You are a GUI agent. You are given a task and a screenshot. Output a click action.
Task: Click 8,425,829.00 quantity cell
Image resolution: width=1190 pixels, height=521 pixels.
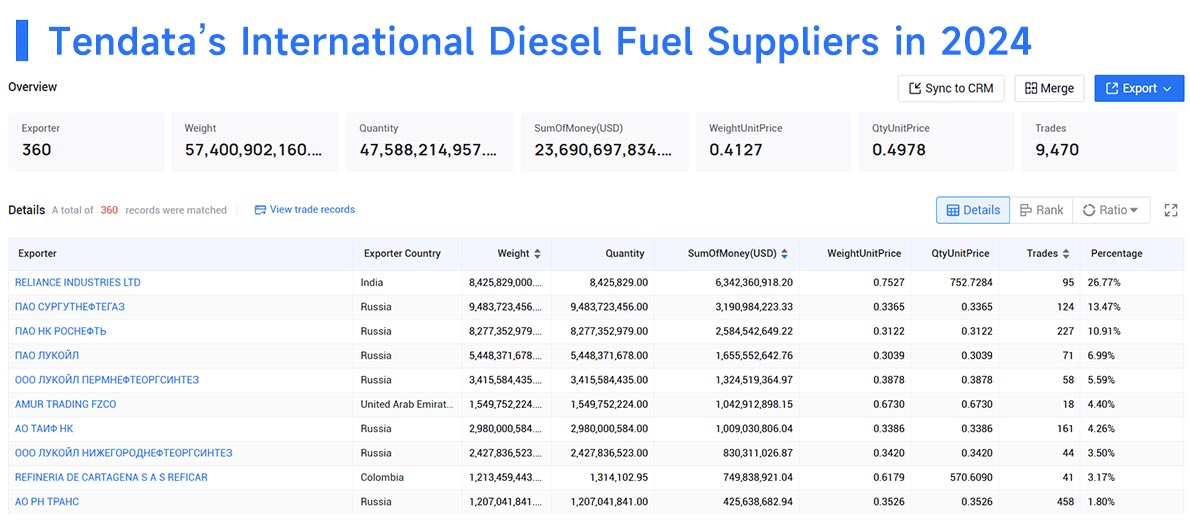click(x=619, y=283)
